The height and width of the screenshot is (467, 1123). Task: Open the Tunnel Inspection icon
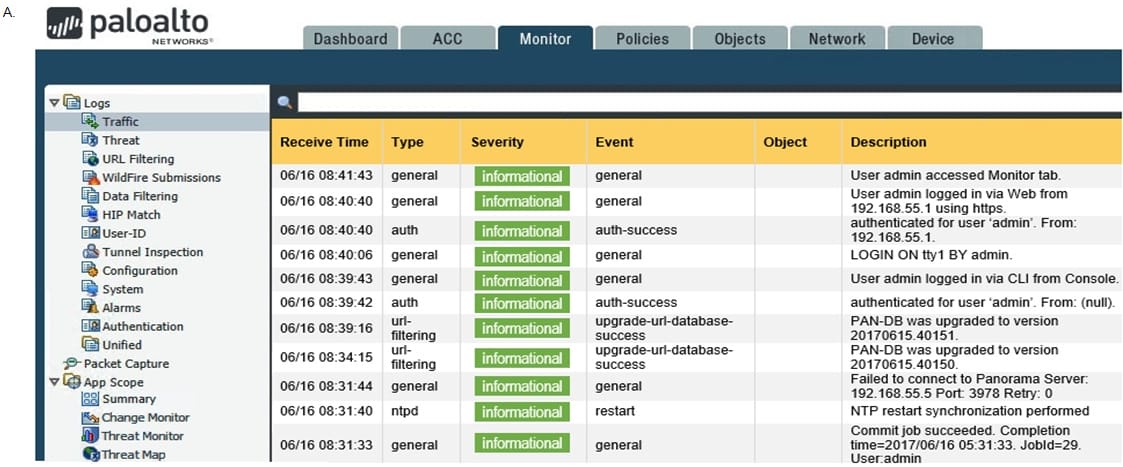click(90, 251)
